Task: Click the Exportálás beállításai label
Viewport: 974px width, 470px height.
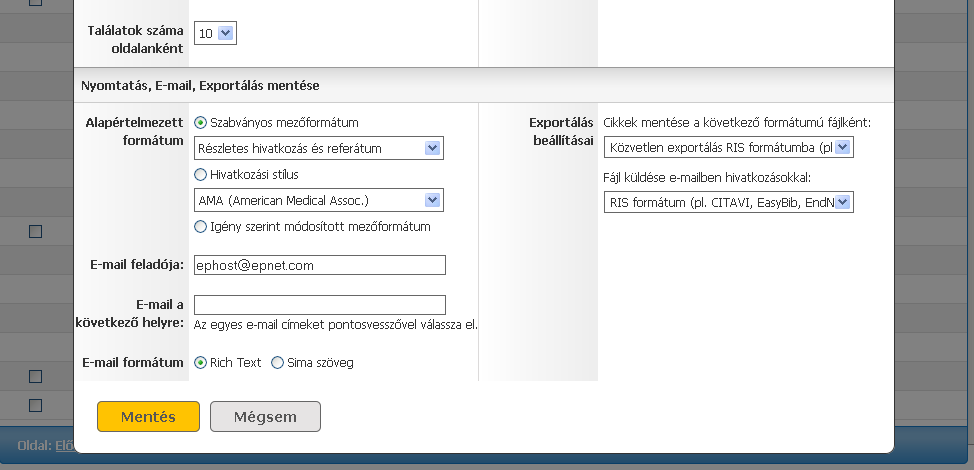Action: click(562, 132)
